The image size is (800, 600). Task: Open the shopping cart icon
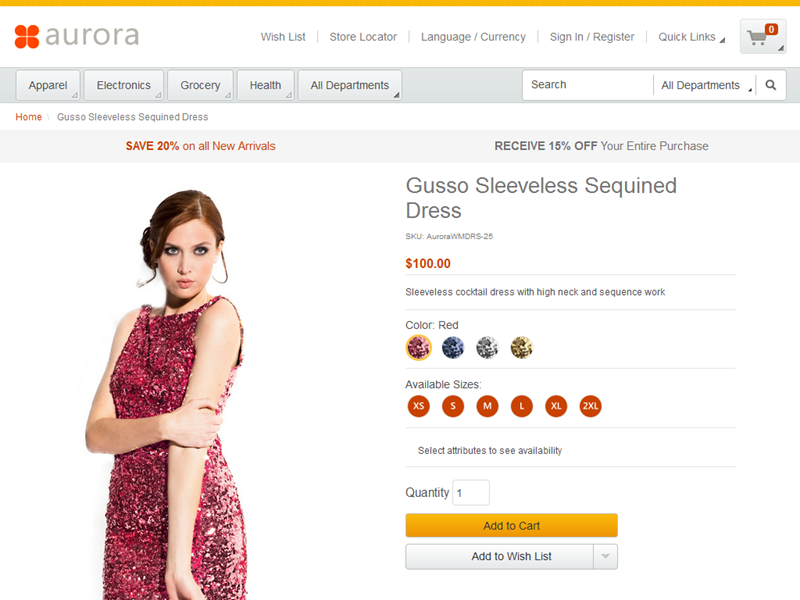point(762,37)
